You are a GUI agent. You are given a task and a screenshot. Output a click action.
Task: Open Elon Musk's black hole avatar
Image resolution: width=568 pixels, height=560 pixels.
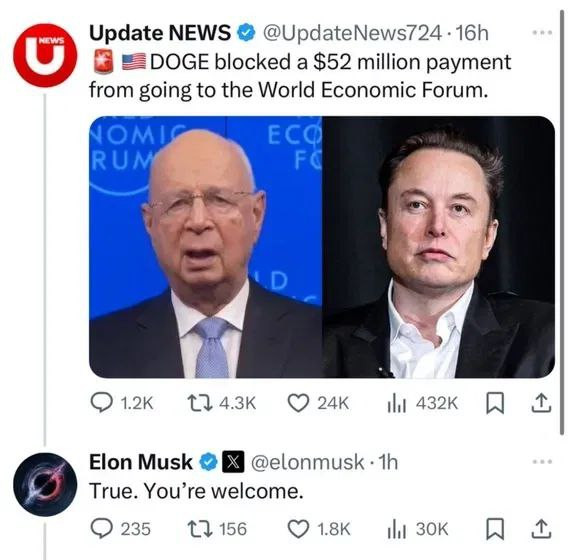pos(45,484)
